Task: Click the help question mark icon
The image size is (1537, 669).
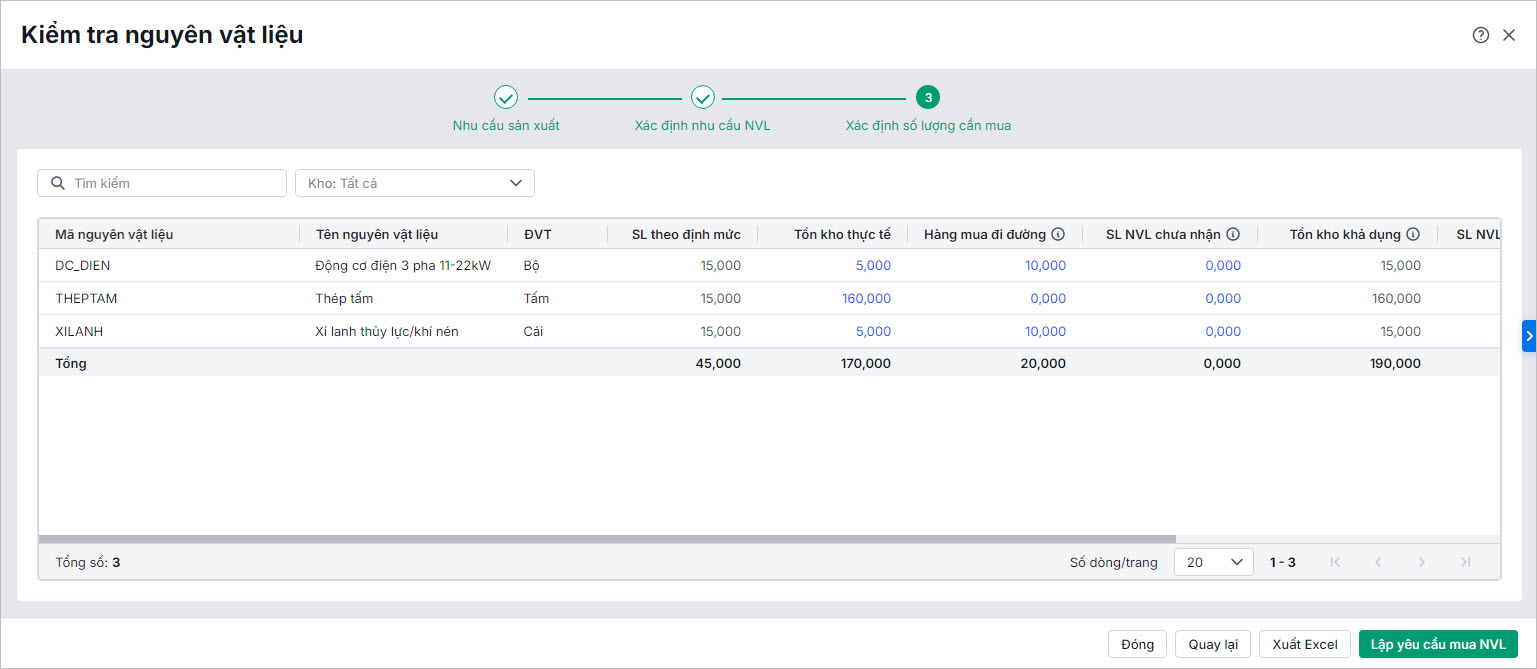Action: point(1481,35)
